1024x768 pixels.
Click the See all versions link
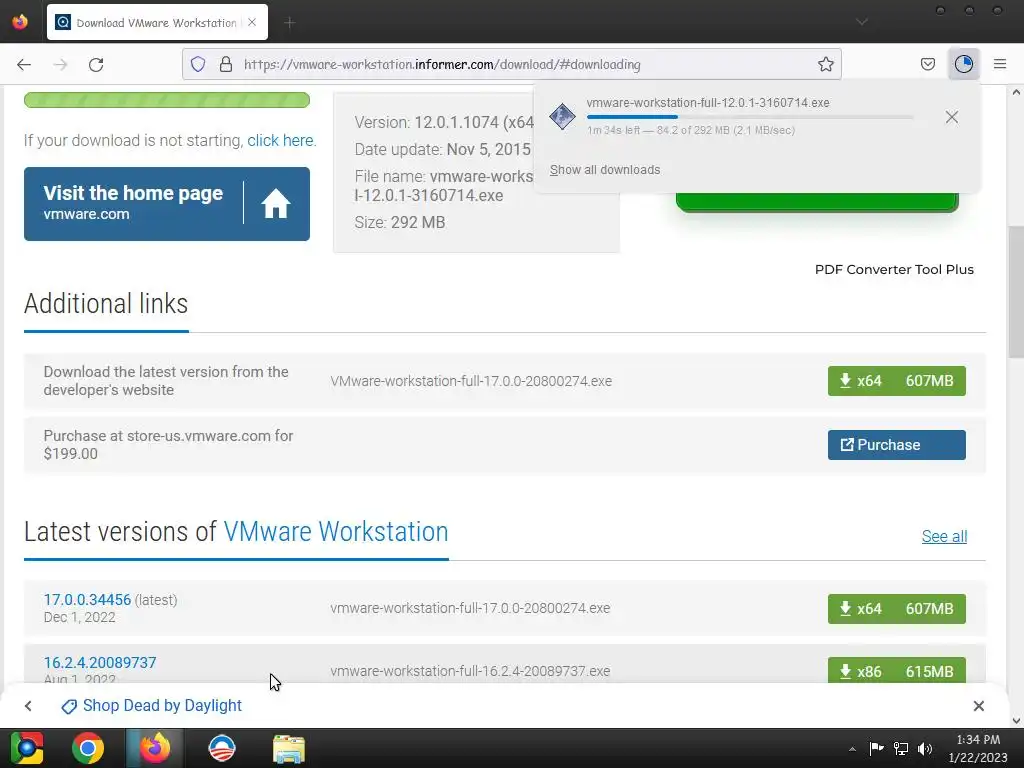pos(944,536)
